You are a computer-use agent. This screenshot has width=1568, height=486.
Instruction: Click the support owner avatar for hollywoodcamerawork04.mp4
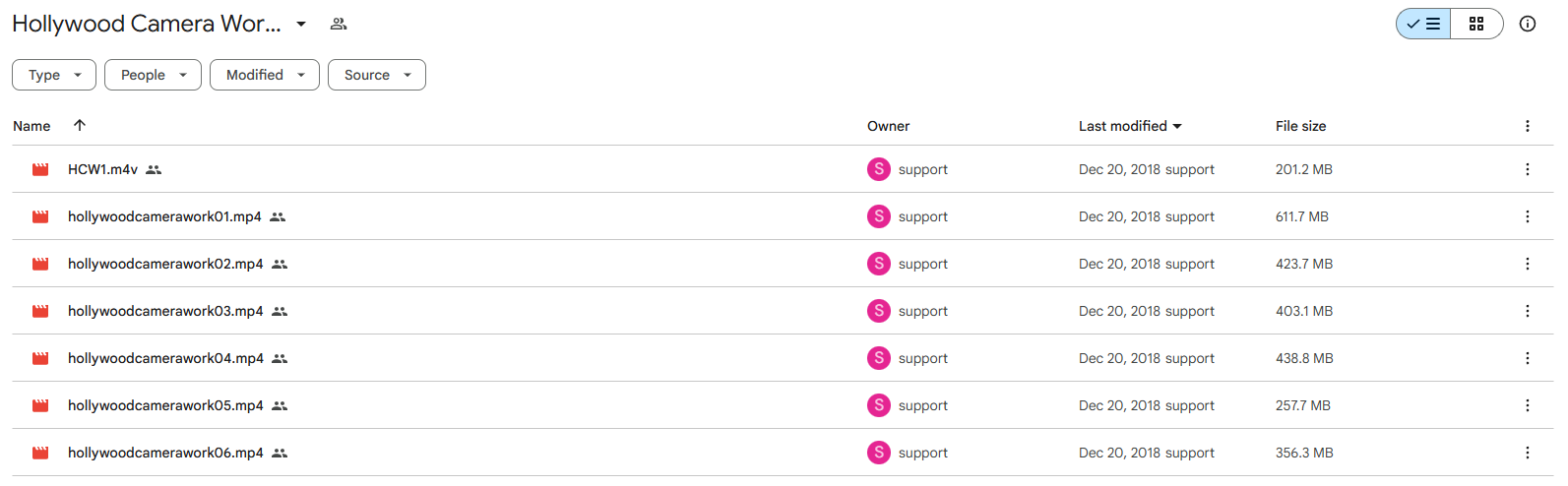tap(879, 358)
